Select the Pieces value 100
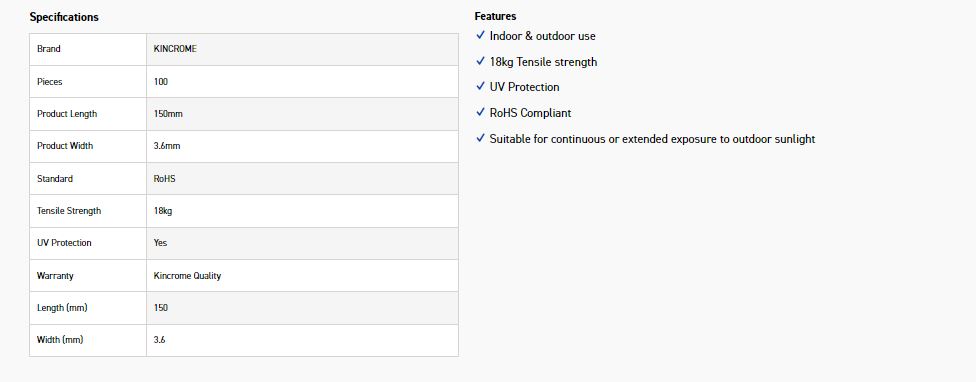The image size is (976, 382). 161,82
